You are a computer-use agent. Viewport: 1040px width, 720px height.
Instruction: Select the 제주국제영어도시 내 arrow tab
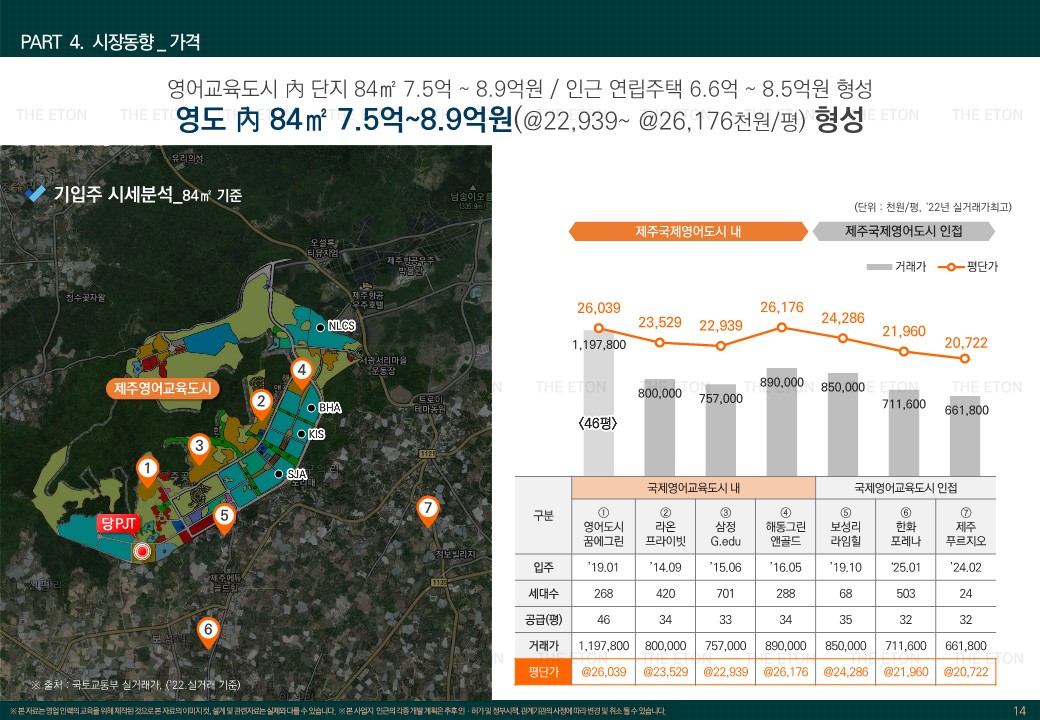pos(688,231)
